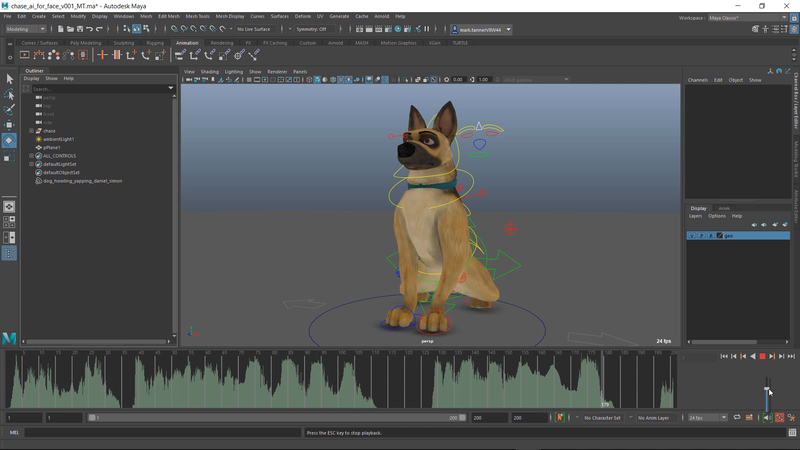Toggle the outliner icon in left layout bar
800x450 pixels.
pyautogui.click(x=9, y=253)
